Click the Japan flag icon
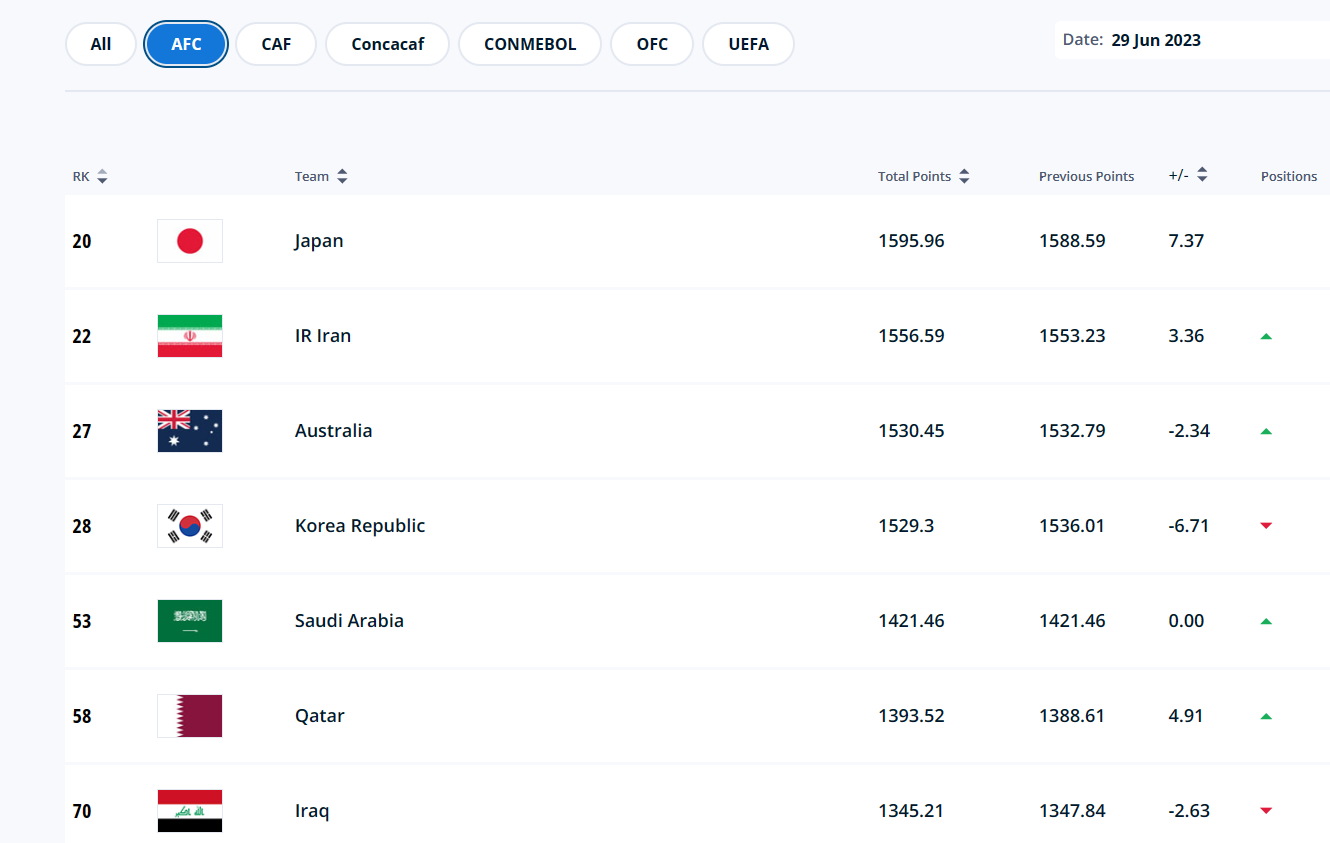 click(x=190, y=241)
